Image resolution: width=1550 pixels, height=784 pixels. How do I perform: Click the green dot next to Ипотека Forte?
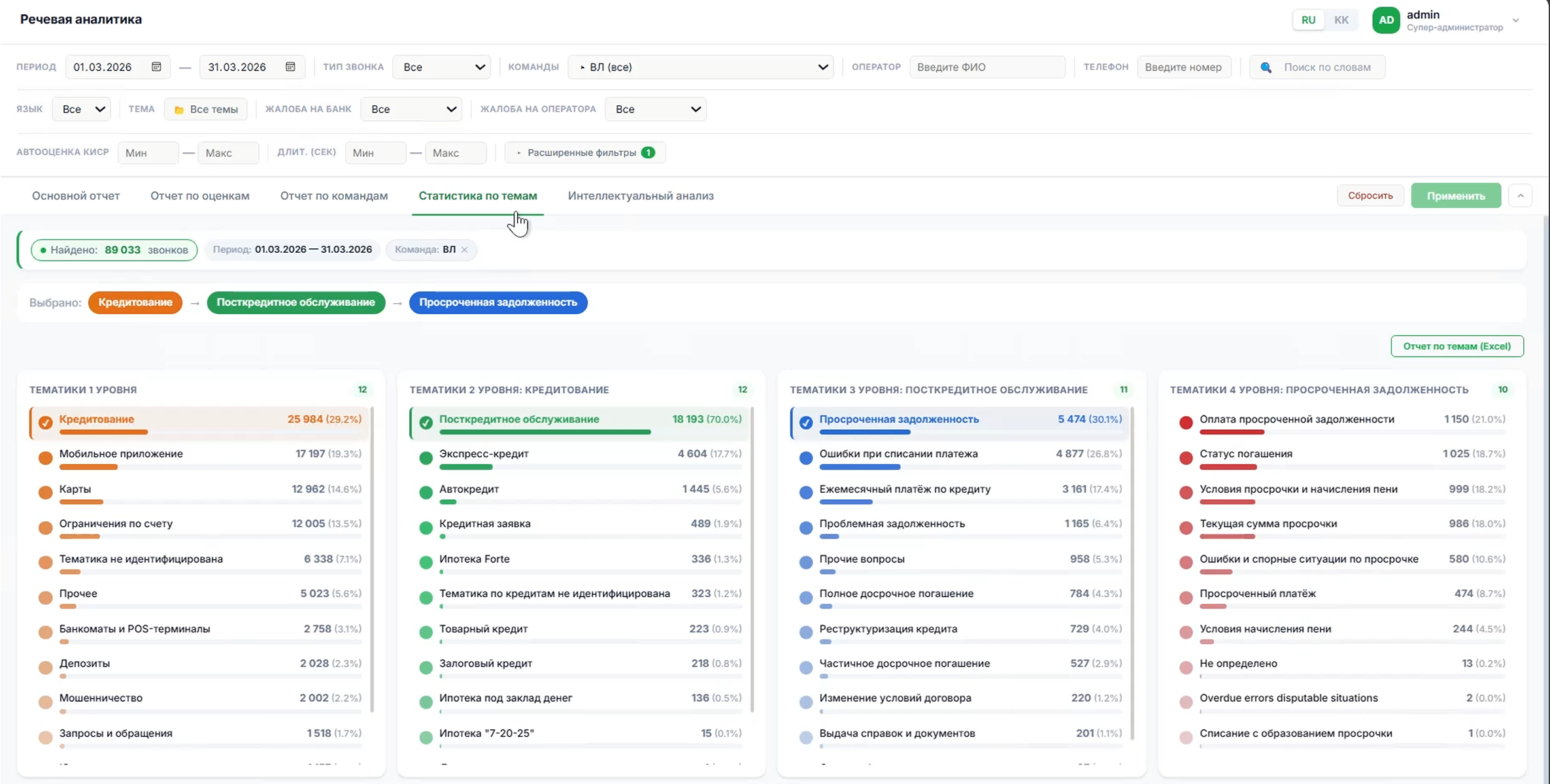tap(426, 563)
